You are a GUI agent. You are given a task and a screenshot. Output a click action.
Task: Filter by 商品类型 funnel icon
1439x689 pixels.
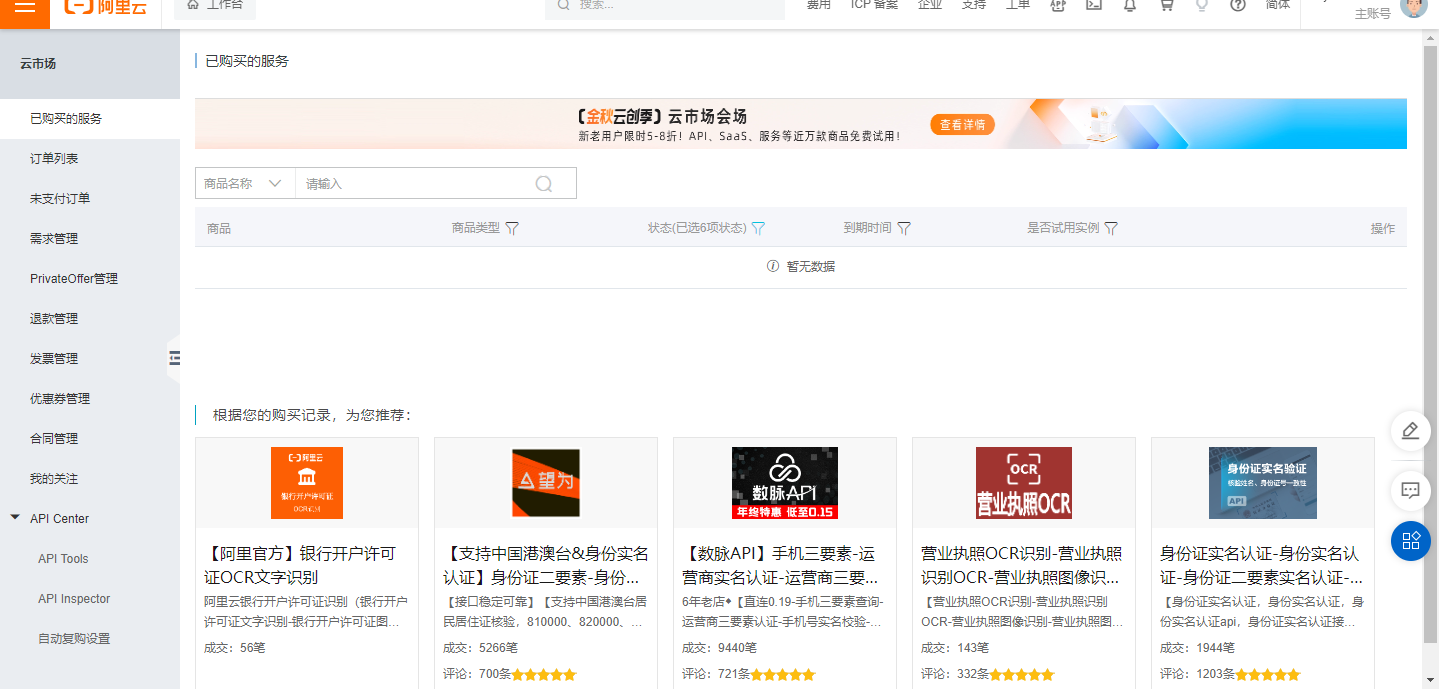pyautogui.click(x=512, y=228)
